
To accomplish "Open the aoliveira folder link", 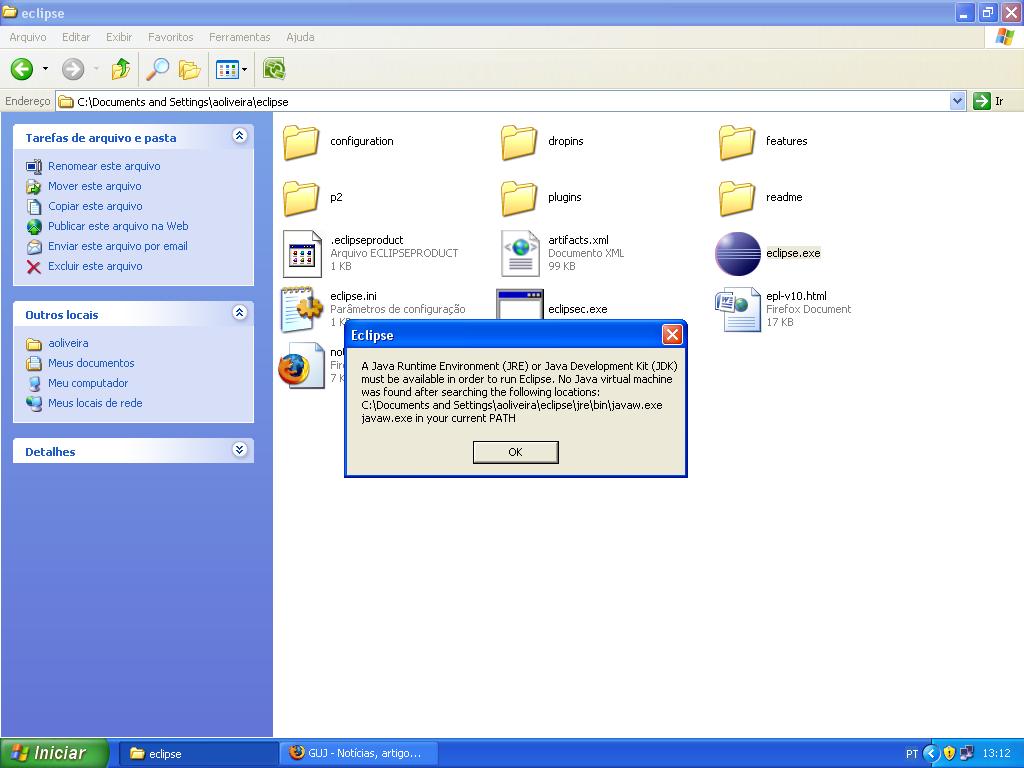I will (x=68, y=344).
